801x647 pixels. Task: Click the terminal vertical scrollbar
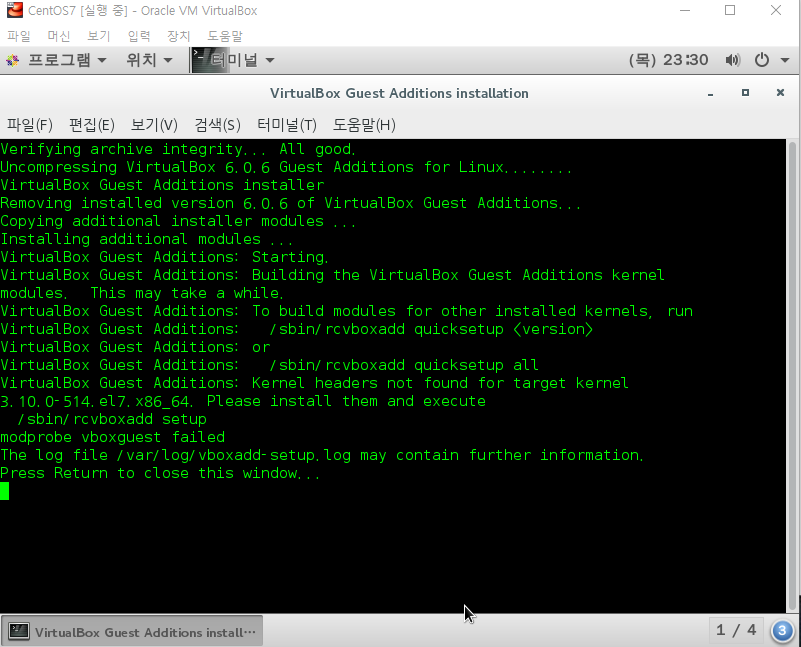[x=792, y=375]
